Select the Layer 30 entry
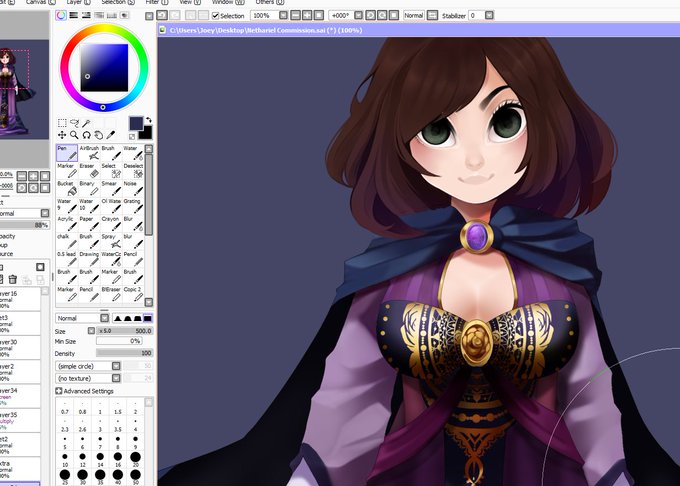 click(20, 347)
